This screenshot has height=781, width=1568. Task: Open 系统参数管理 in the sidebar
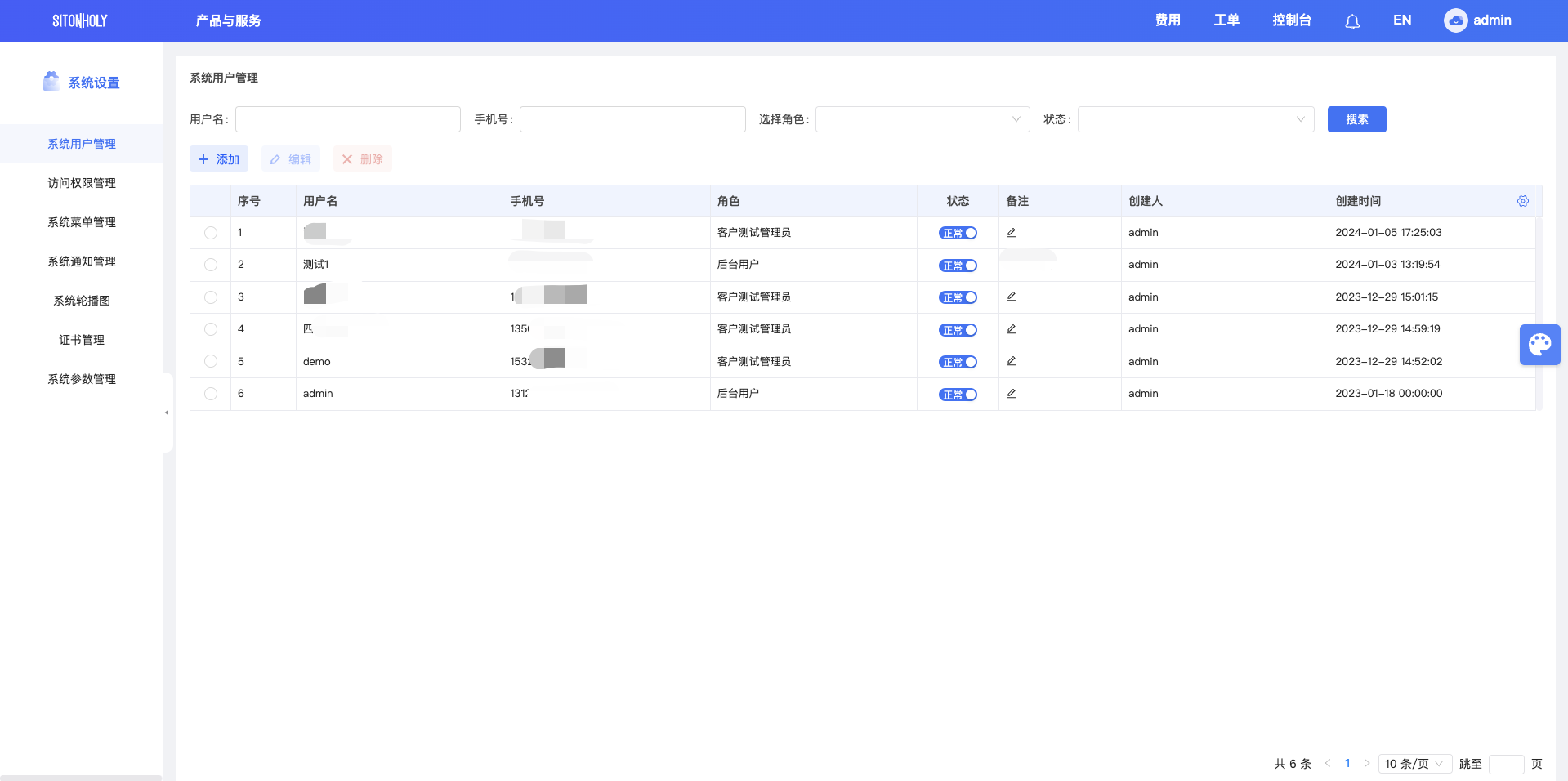(x=82, y=379)
